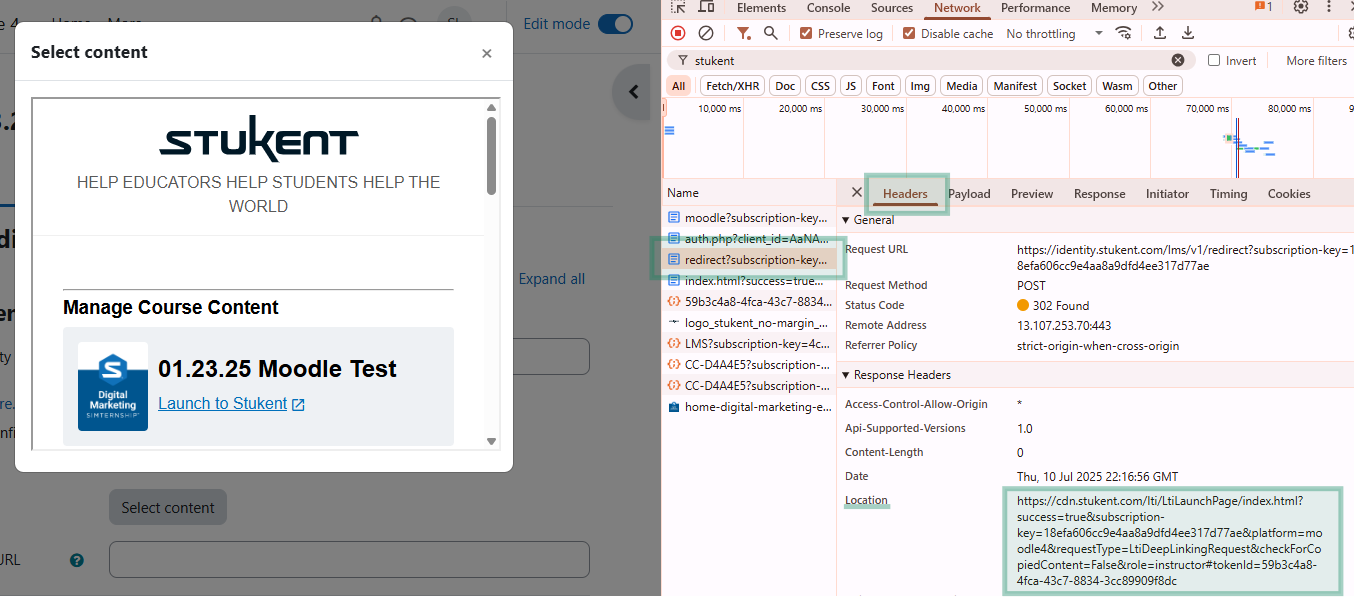Filter requests by JS type
This screenshot has height=597, width=1354.
pos(851,86)
